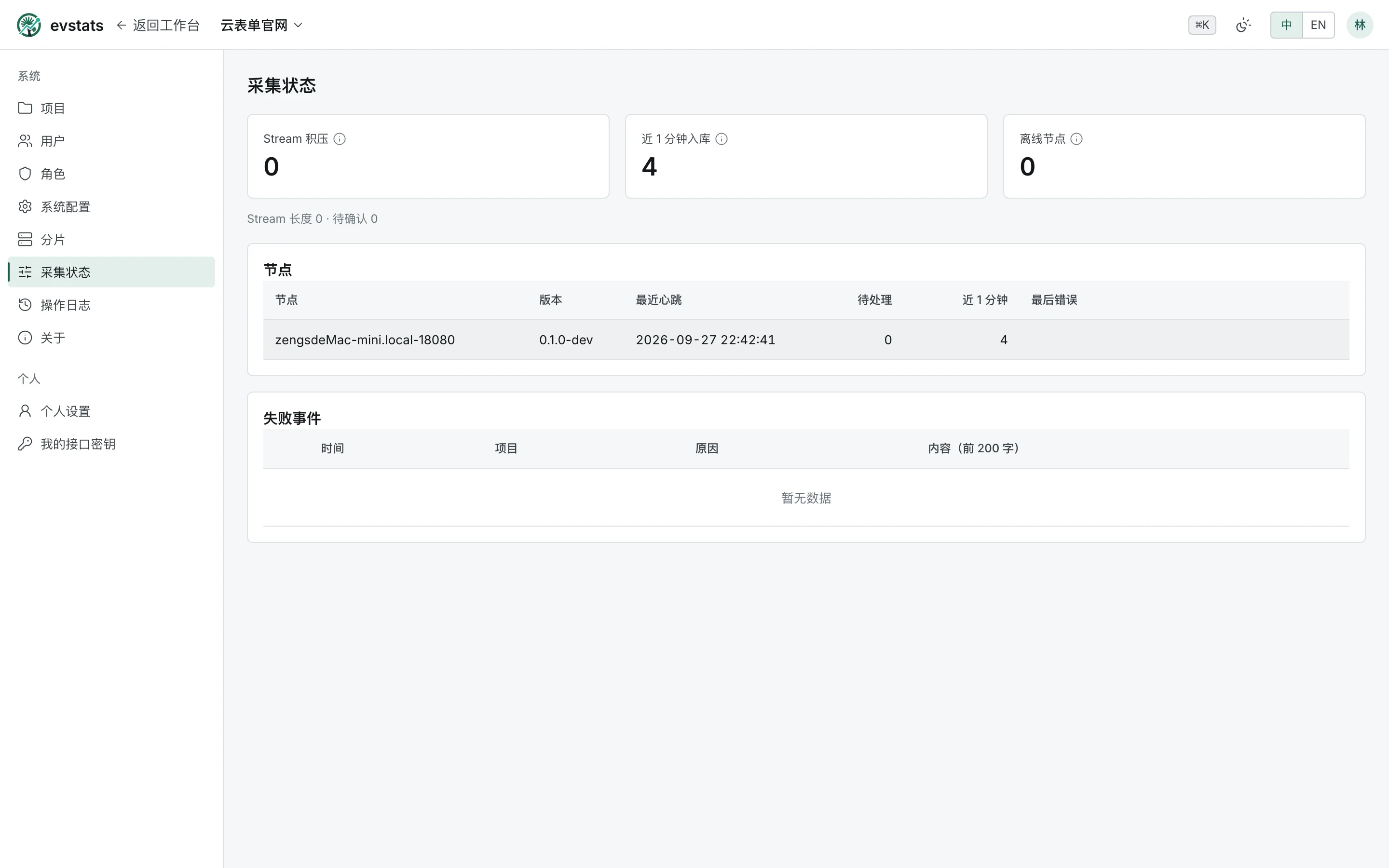
Task: Go to 系统配置 page
Action: (x=111, y=206)
